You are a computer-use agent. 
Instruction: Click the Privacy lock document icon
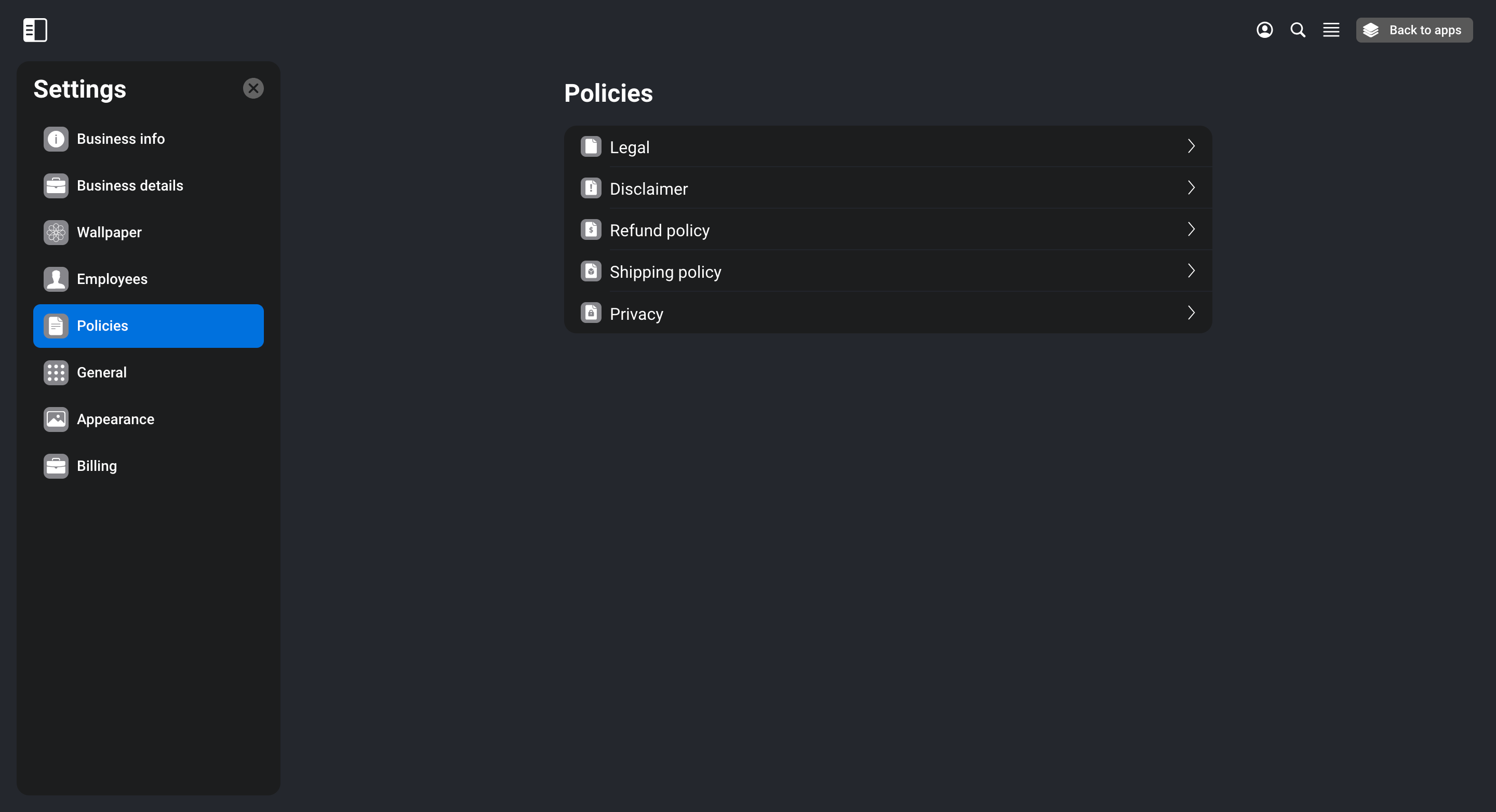(591, 314)
